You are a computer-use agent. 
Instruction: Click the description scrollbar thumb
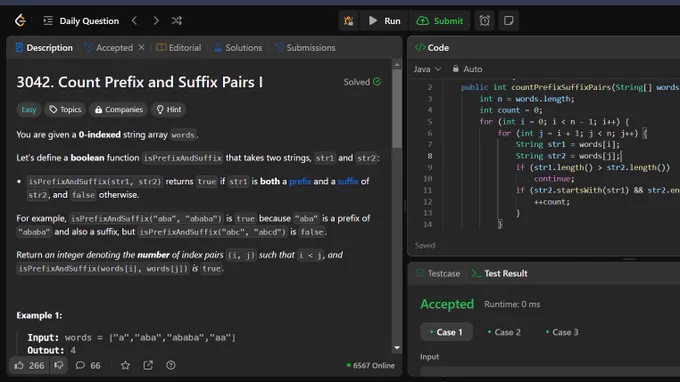[x=397, y=108]
